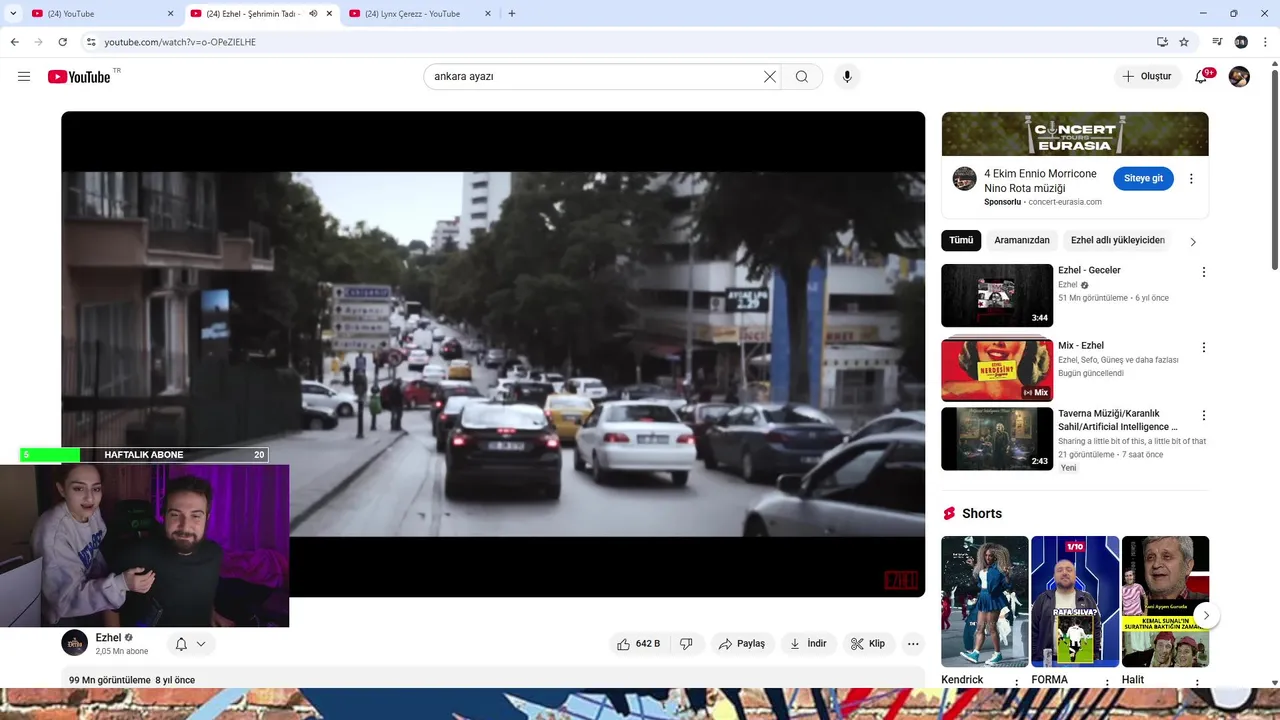Open Ezhel - Geceler thumbnail

997,296
